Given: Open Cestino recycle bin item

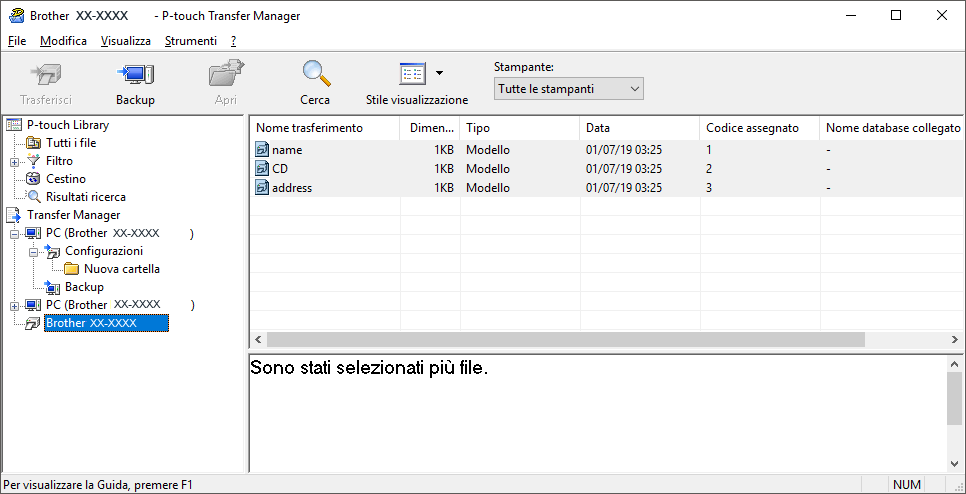Looking at the screenshot, I should 65,179.
